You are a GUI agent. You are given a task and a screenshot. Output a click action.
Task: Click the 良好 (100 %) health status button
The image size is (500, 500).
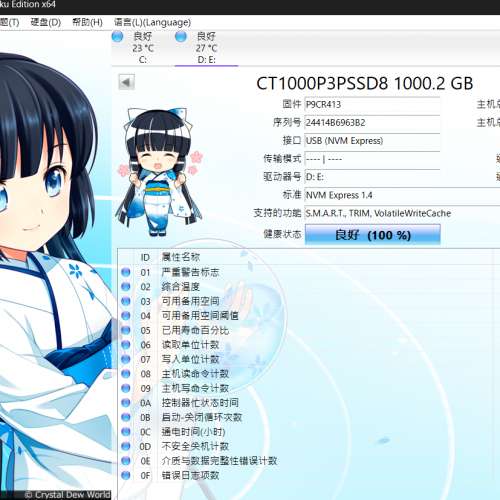coord(373,235)
